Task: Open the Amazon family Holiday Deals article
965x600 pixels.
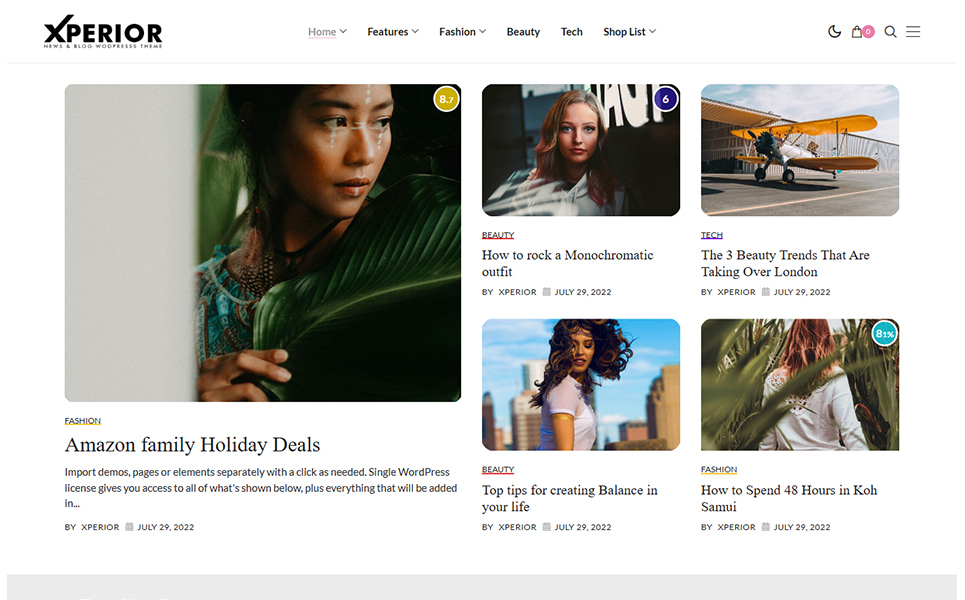Action: pyautogui.click(x=192, y=445)
